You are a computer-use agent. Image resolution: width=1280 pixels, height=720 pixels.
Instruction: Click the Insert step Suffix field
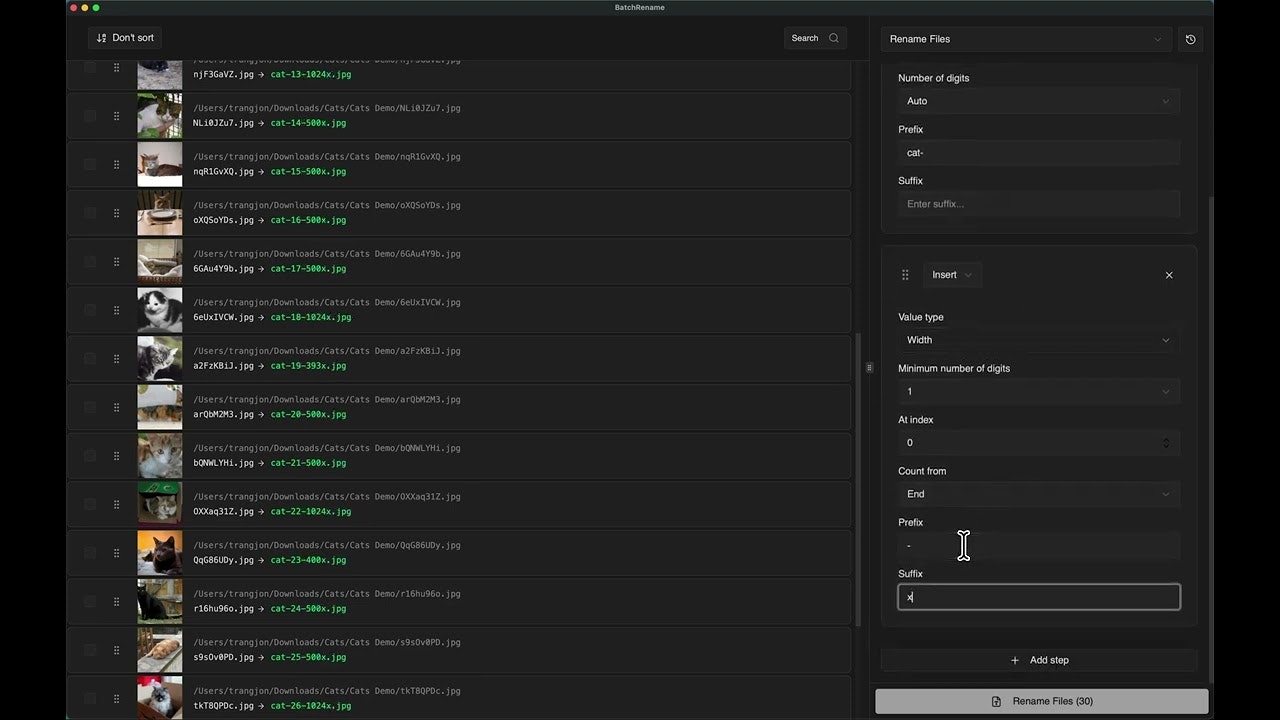[1039, 597]
